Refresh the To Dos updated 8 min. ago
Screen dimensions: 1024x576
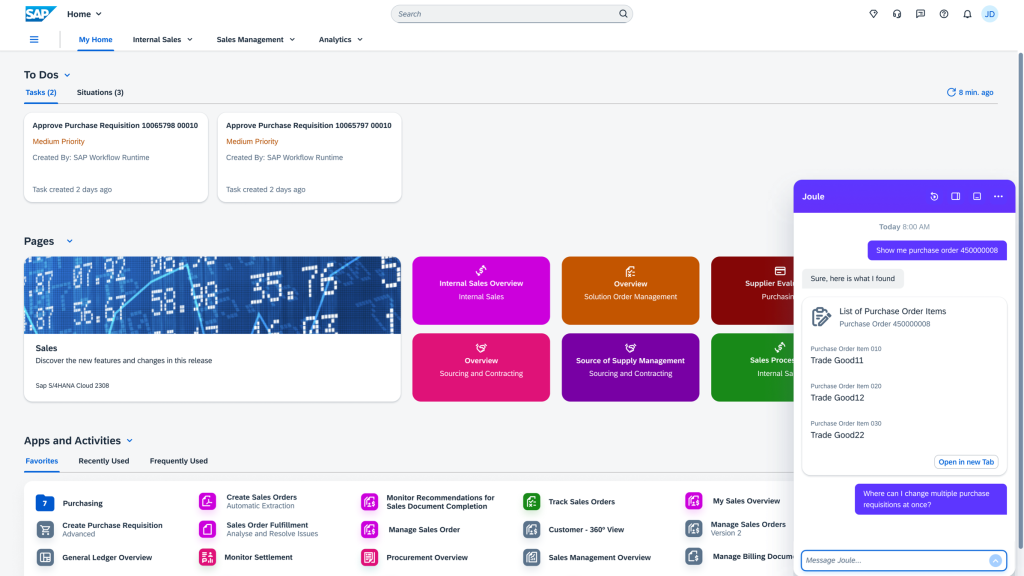click(x=970, y=93)
